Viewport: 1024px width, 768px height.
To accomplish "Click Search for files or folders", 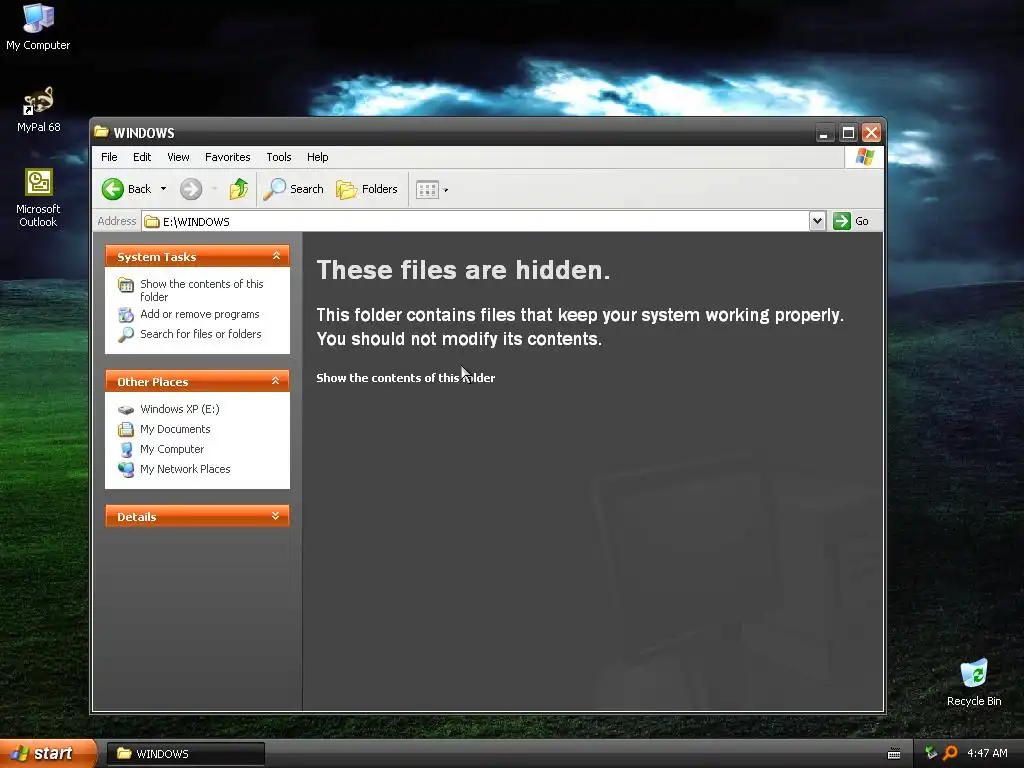I will (x=200, y=334).
